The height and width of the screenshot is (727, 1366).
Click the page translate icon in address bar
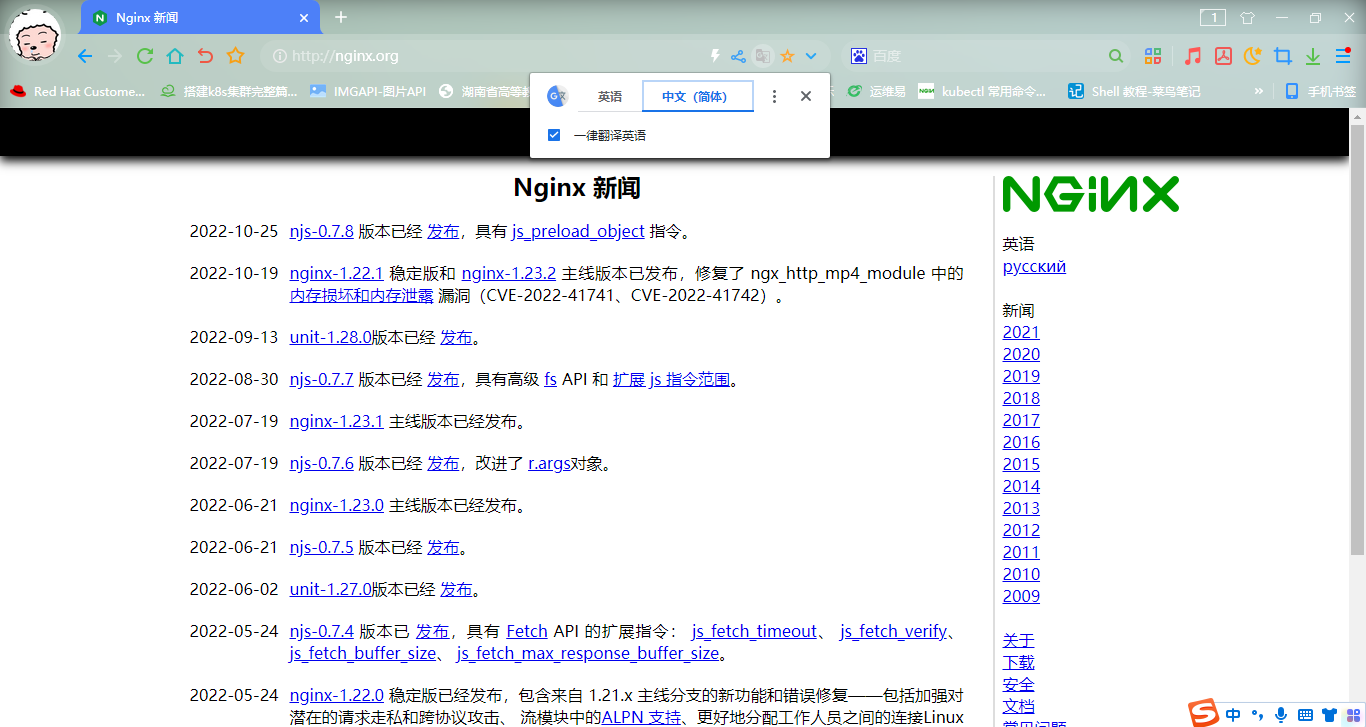[x=763, y=56]
